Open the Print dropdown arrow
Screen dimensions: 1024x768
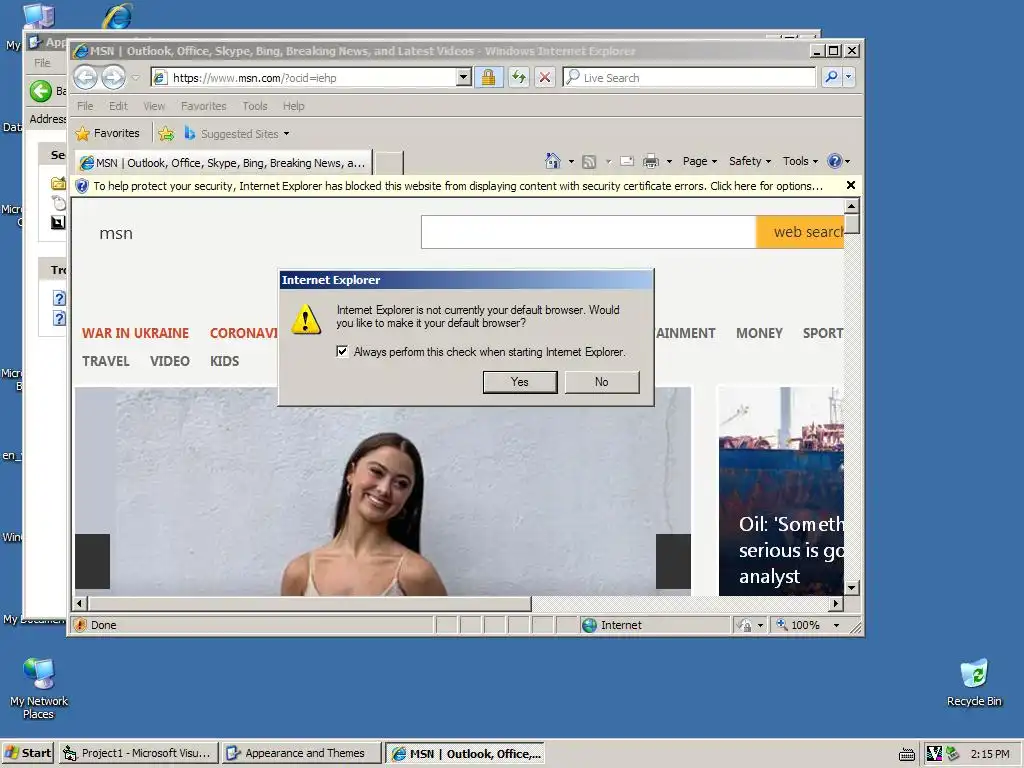[x=669, y=161]
